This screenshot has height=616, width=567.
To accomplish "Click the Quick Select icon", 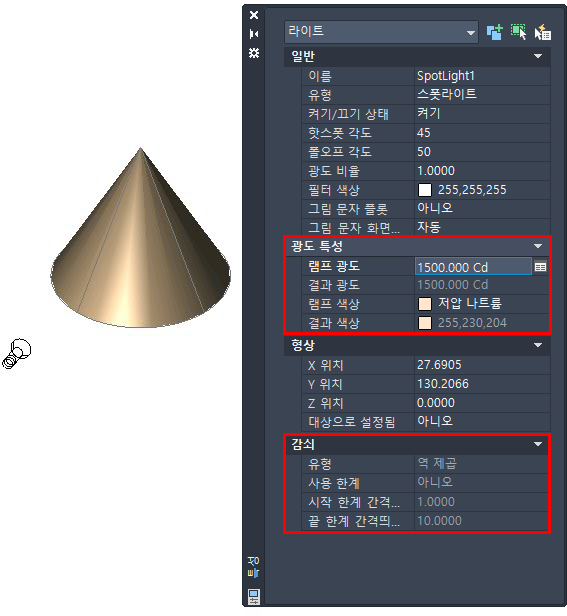I will [x=543, y=32].
